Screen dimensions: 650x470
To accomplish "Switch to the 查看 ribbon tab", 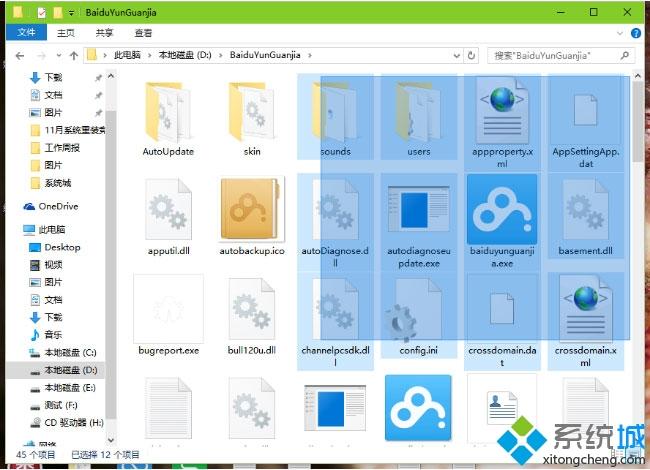I will pyautogui.click(x=143, y=33).
